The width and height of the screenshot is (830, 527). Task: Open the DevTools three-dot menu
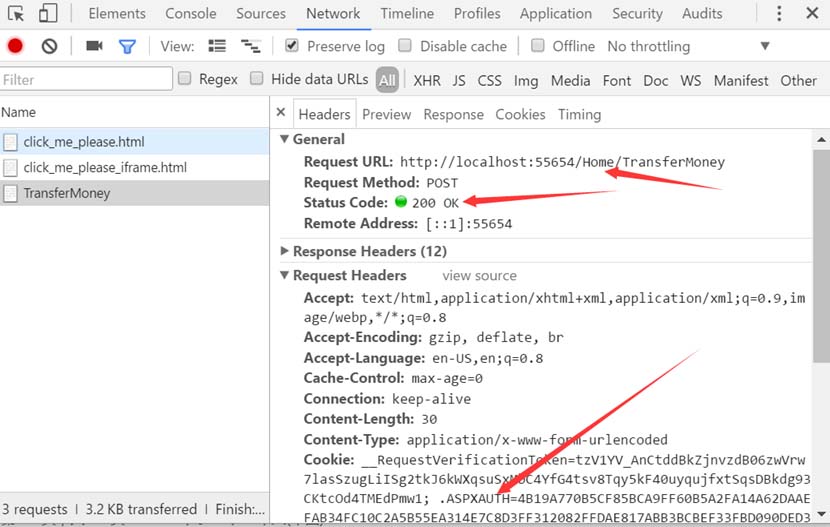779,13
